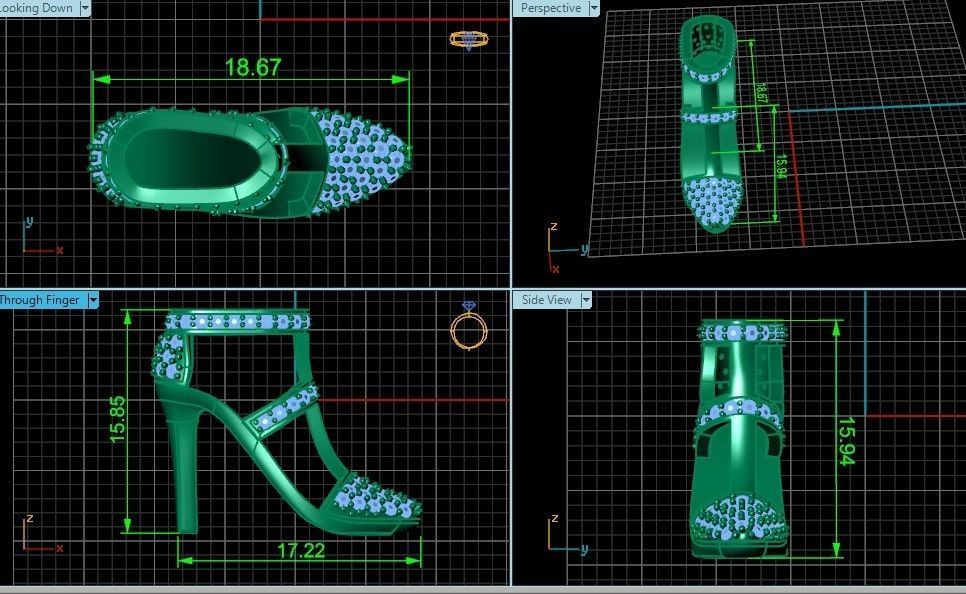
Task: Select the Side View viewport title
Action: 546,300
